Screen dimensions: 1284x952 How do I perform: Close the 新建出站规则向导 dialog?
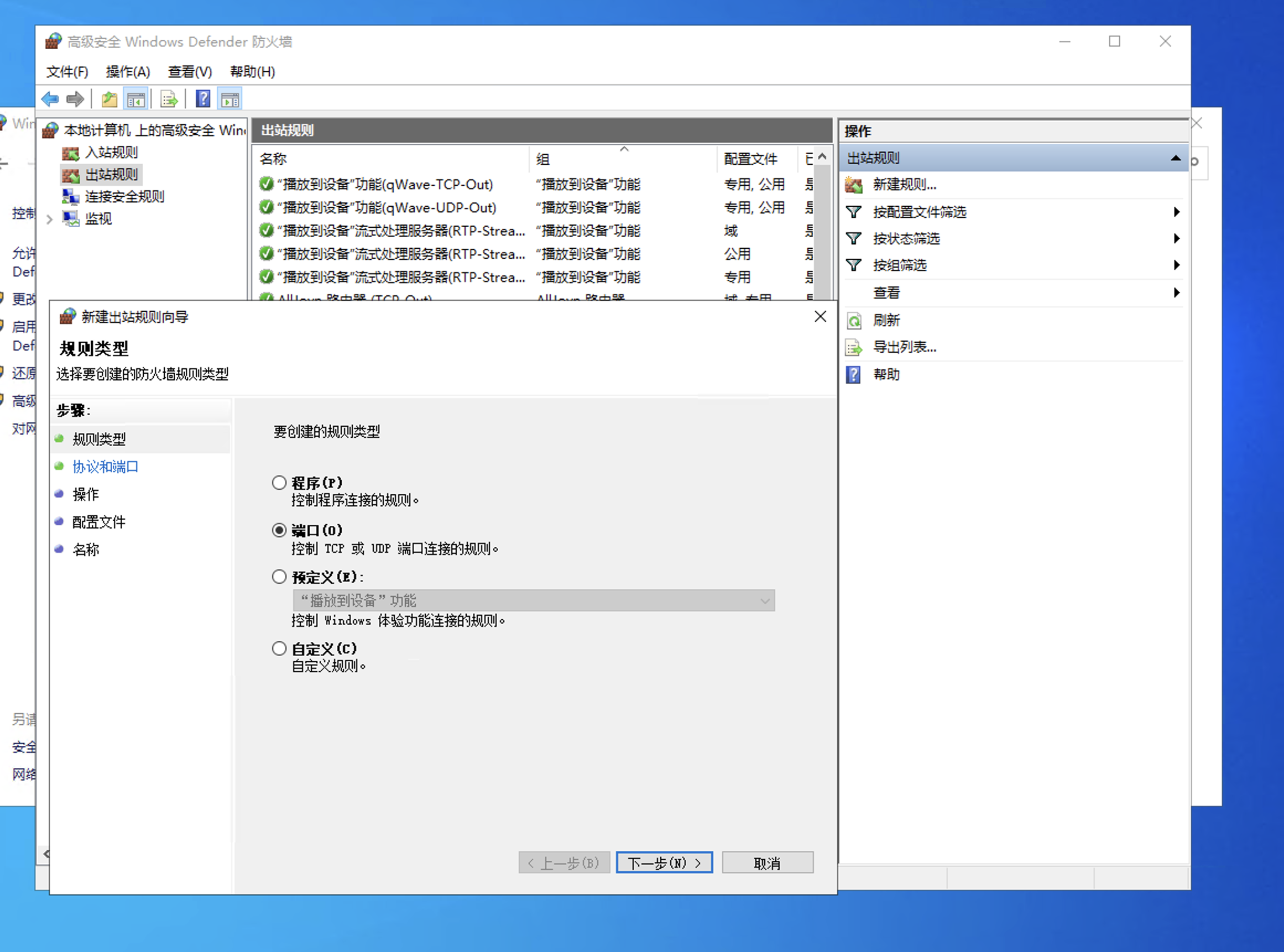[x=821, y=316]
